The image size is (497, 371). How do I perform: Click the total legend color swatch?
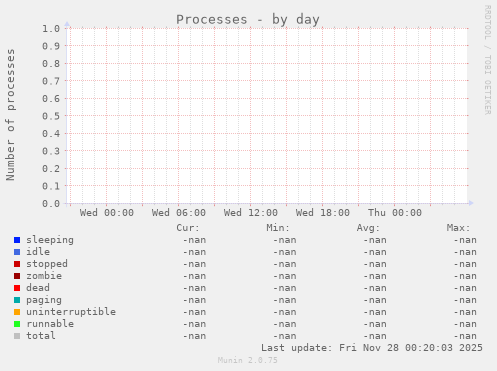17,336
